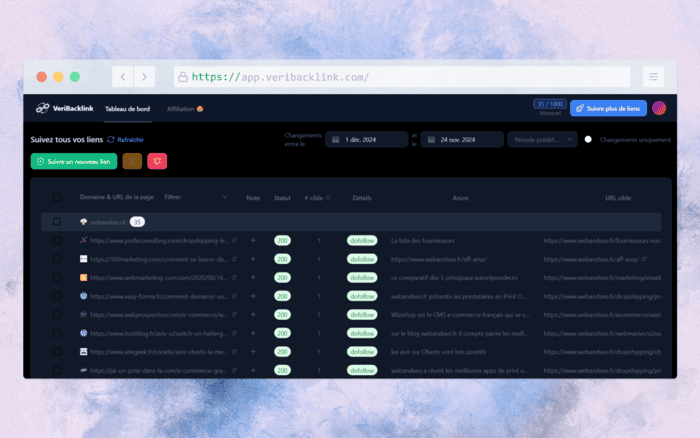Open external link icon for hostblog row
Screen dimensions: 700x438
[234, 333]
